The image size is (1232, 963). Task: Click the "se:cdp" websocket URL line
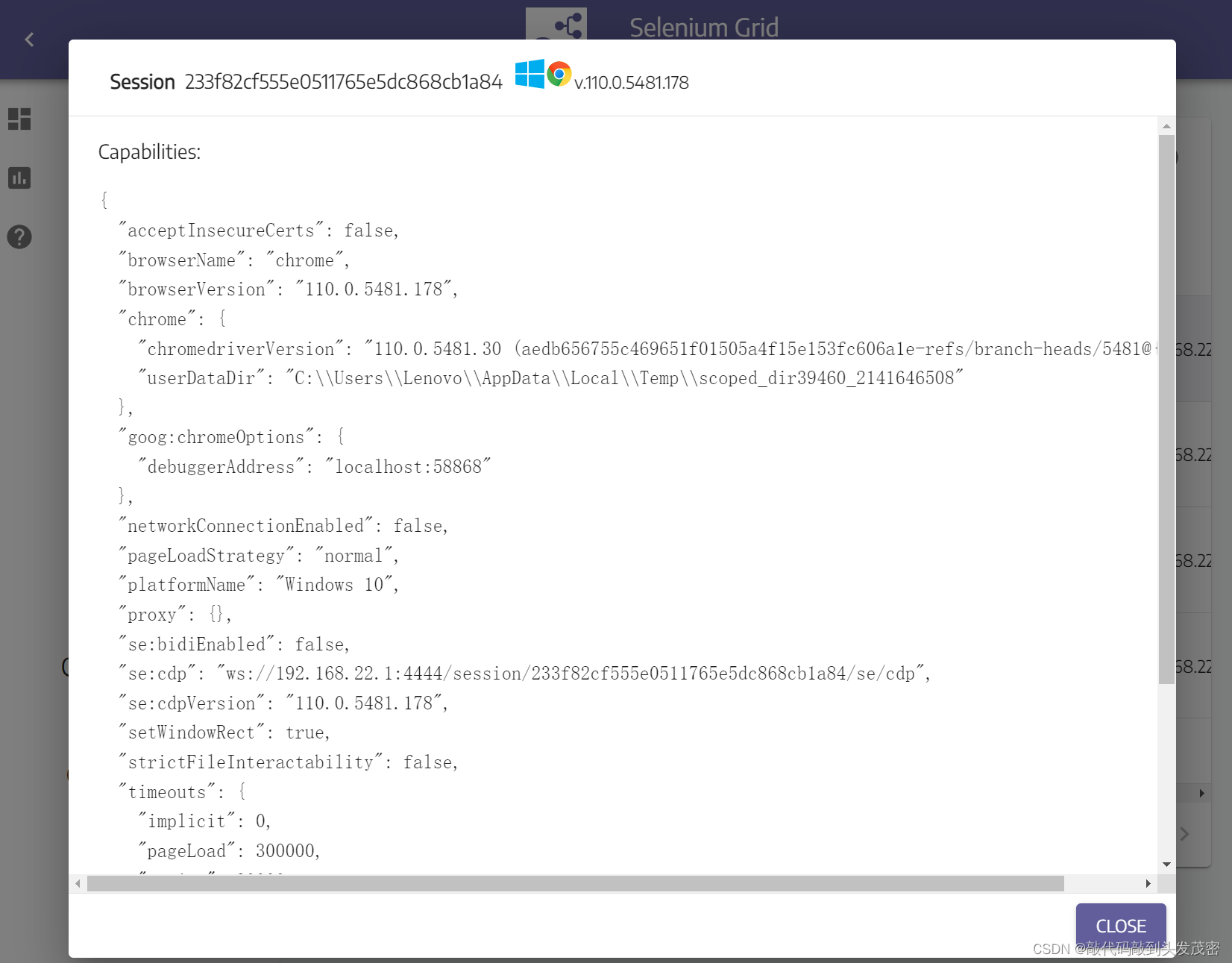click(x=525, y=674)
